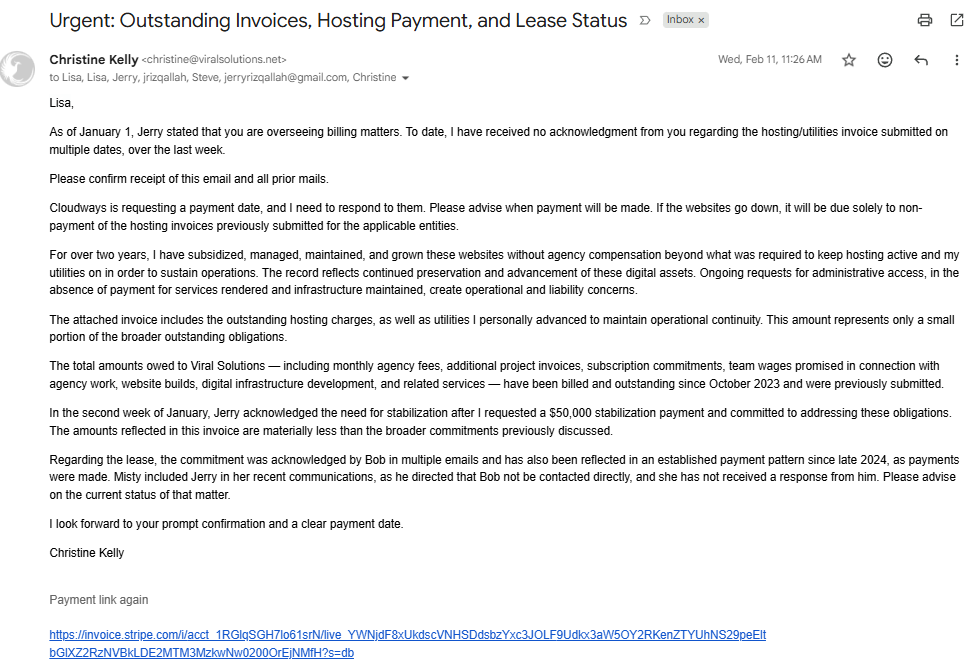The image size is (971, 665).
Task: Click the sender address christine@viralsolutions.net
Action: point(214,59)
